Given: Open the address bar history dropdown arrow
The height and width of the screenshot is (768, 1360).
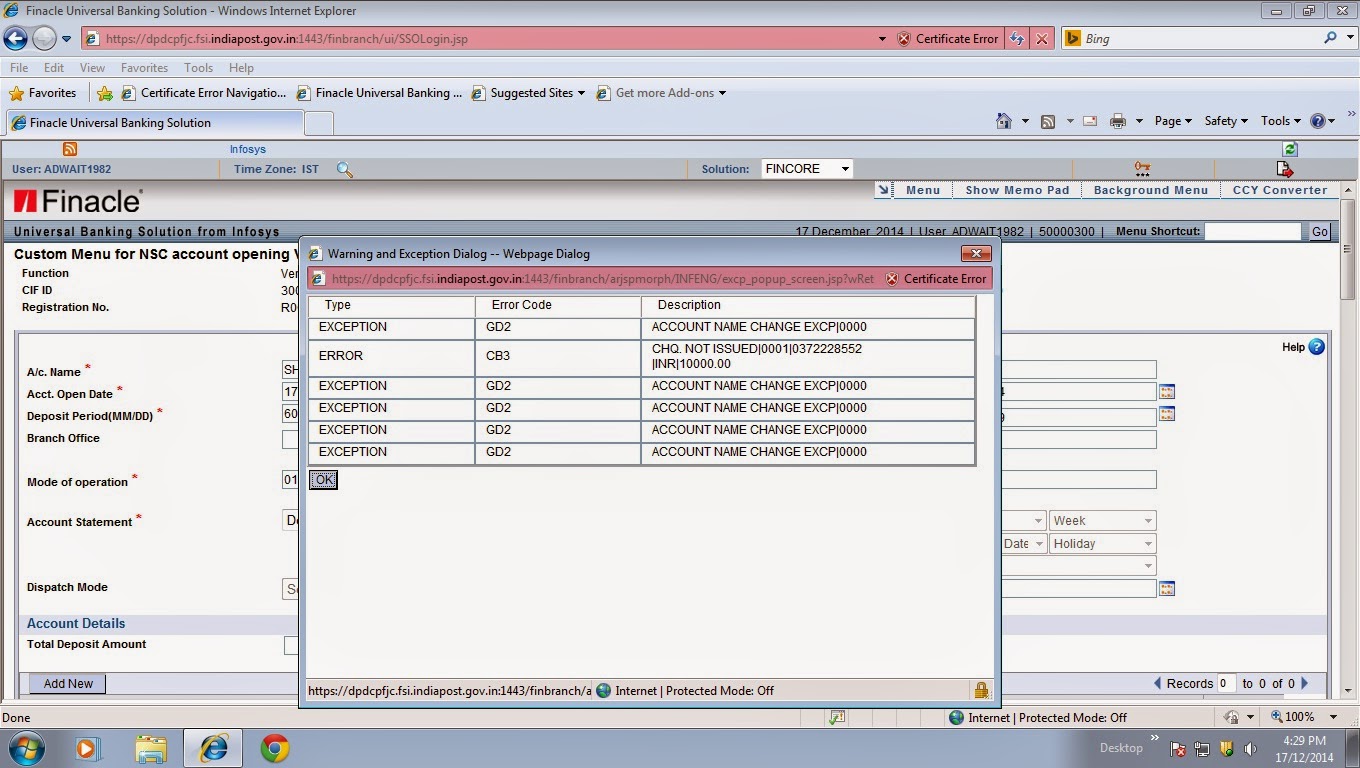Looking at the screenshot, I should pyautogui.click(x=882, y=39).
